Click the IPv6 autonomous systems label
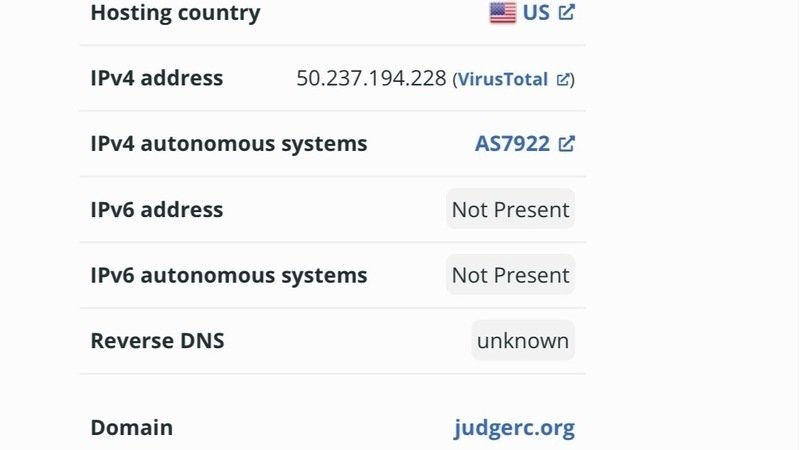Viewport: 800px width, 450px height. (x=229, y=276)
